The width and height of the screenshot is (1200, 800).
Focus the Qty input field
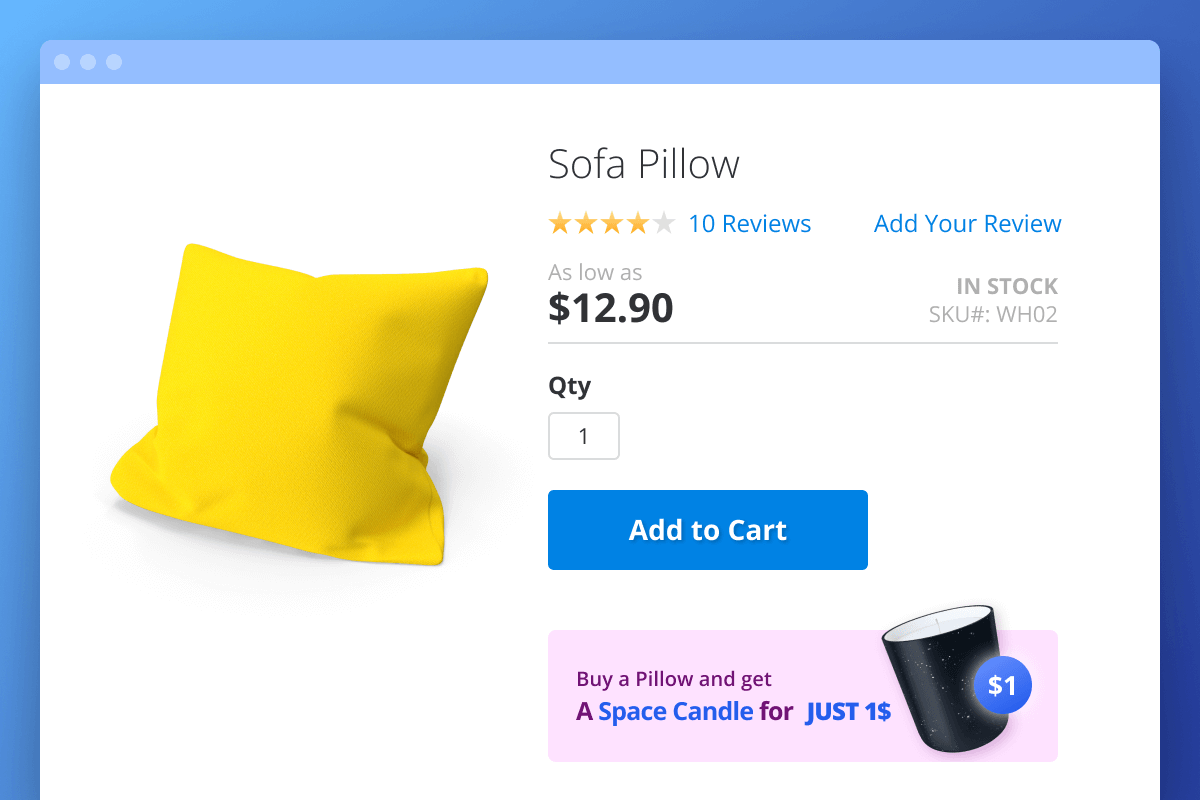pyautogui.click(x=584, y=437)
